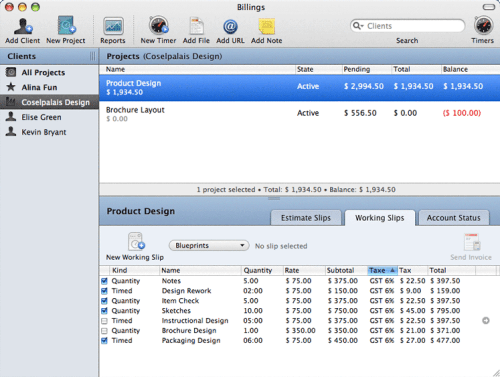Check the Instructional Design slip checkbox
Screen dimensions: 500x377
pos(104,321)
